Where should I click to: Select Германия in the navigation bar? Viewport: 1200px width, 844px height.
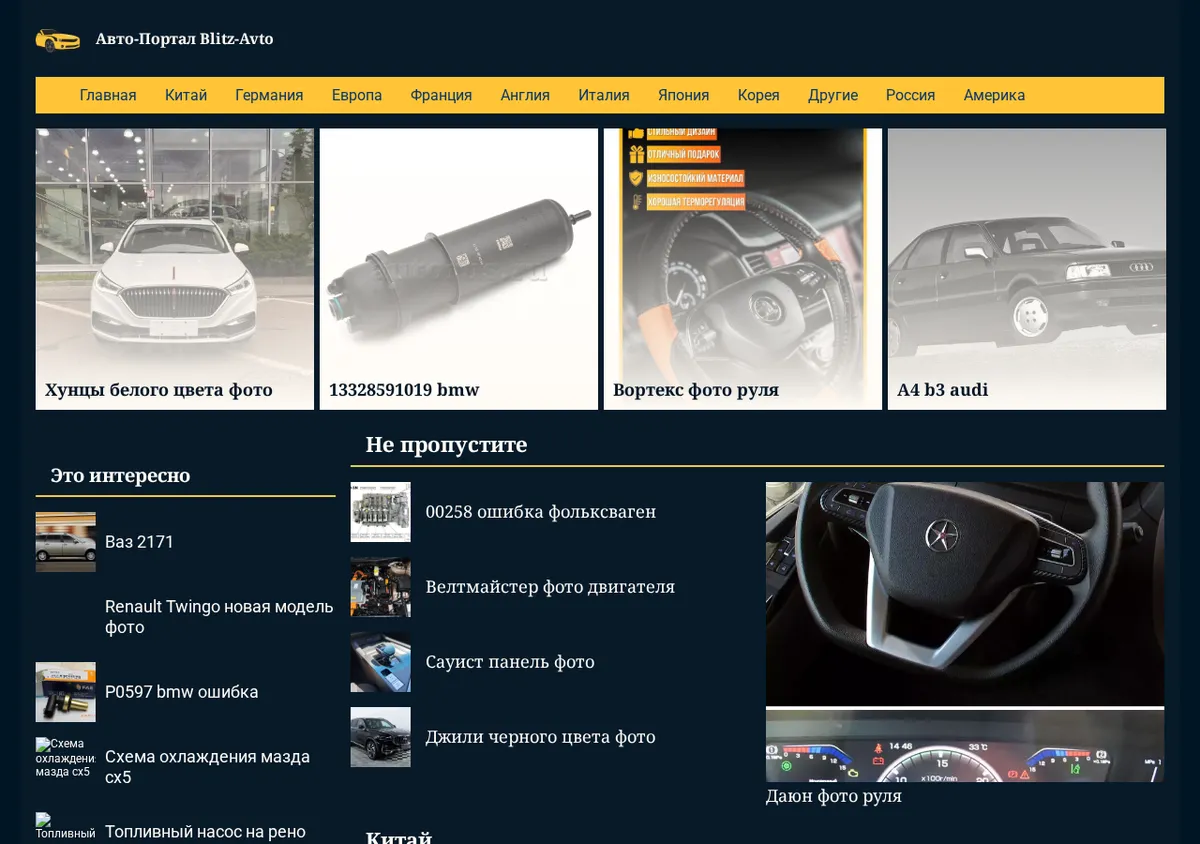tap(269, 95)
